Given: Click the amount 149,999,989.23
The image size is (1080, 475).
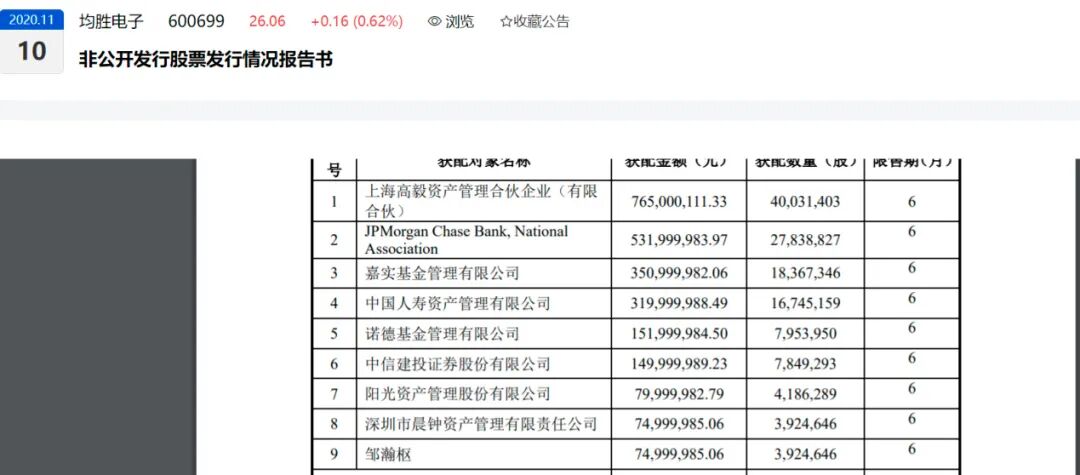Looking at the screenshot, I should coord(678,364).
